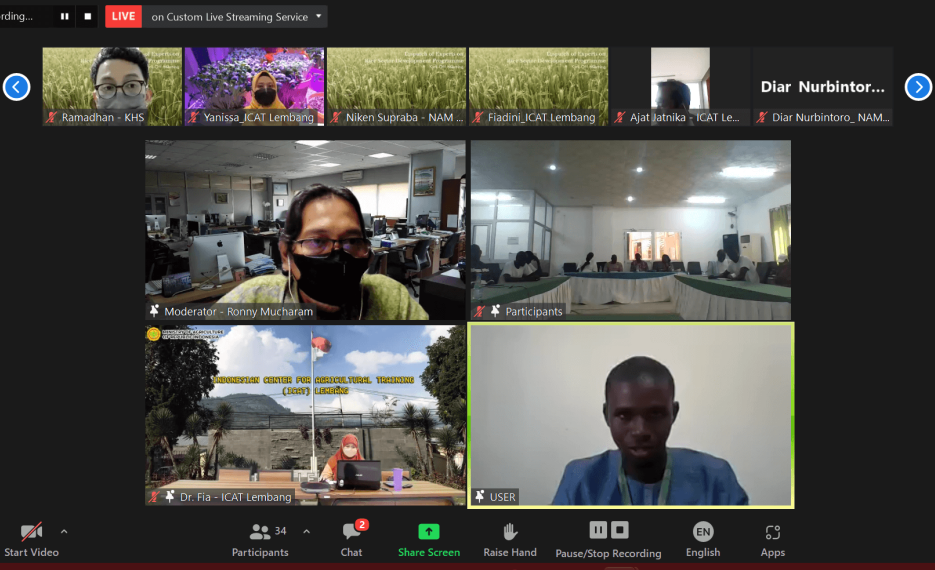
Task: Select Moderator - Ronny Mucharam video tile
Action: pyautogui.click(x=305, y=230)
